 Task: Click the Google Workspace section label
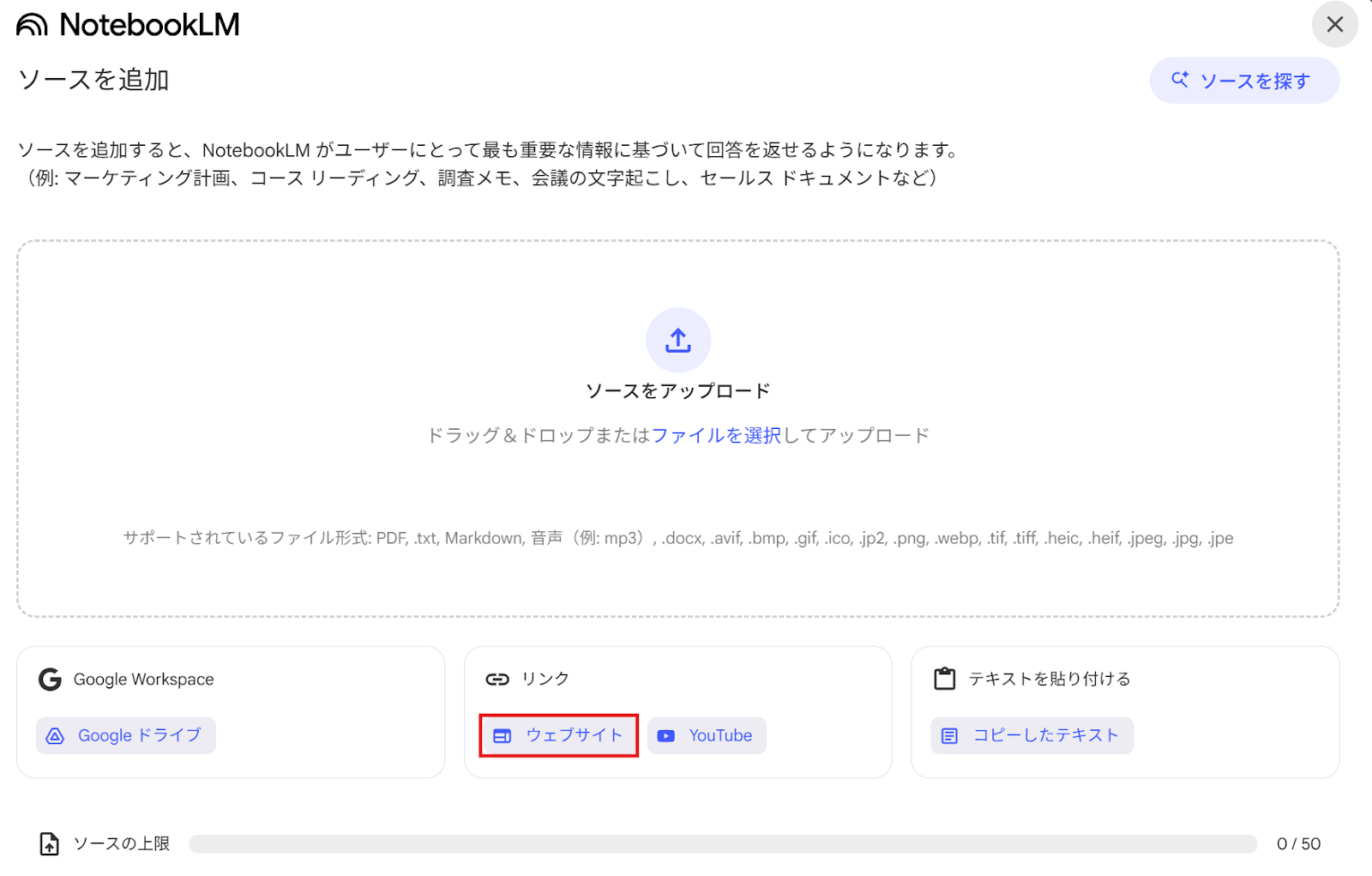[x=144, y=680]
